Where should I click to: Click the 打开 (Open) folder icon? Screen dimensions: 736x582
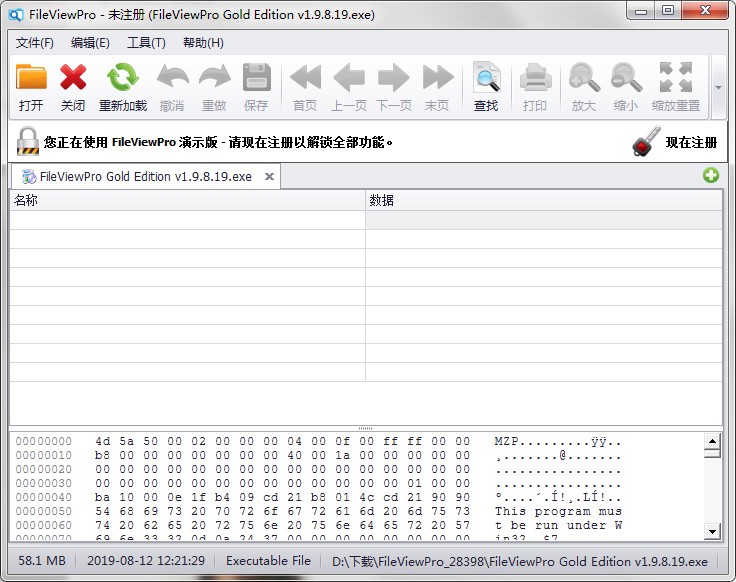[31, 77]
